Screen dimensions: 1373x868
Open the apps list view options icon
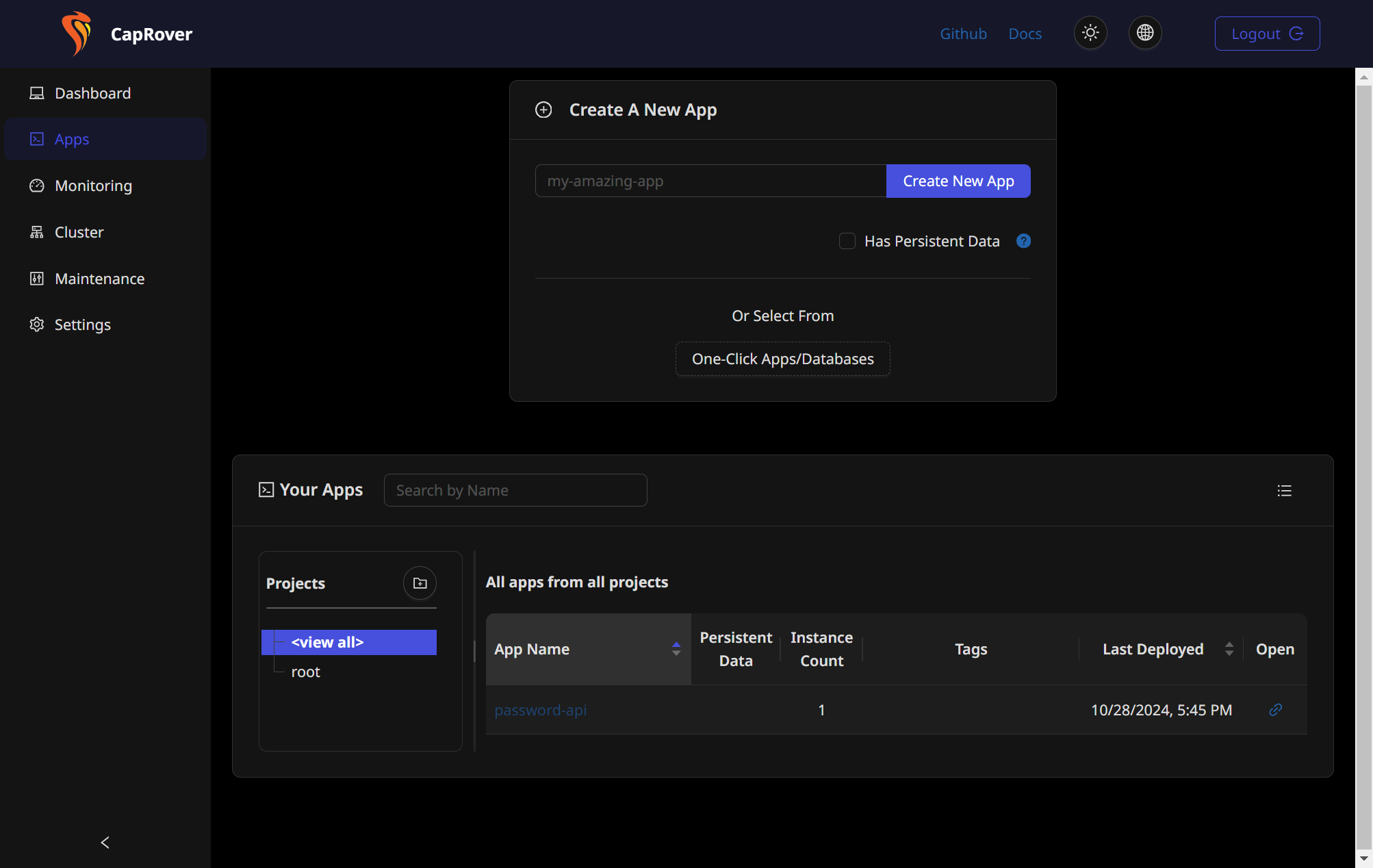pyautogui.click(x=1284, y=490)
